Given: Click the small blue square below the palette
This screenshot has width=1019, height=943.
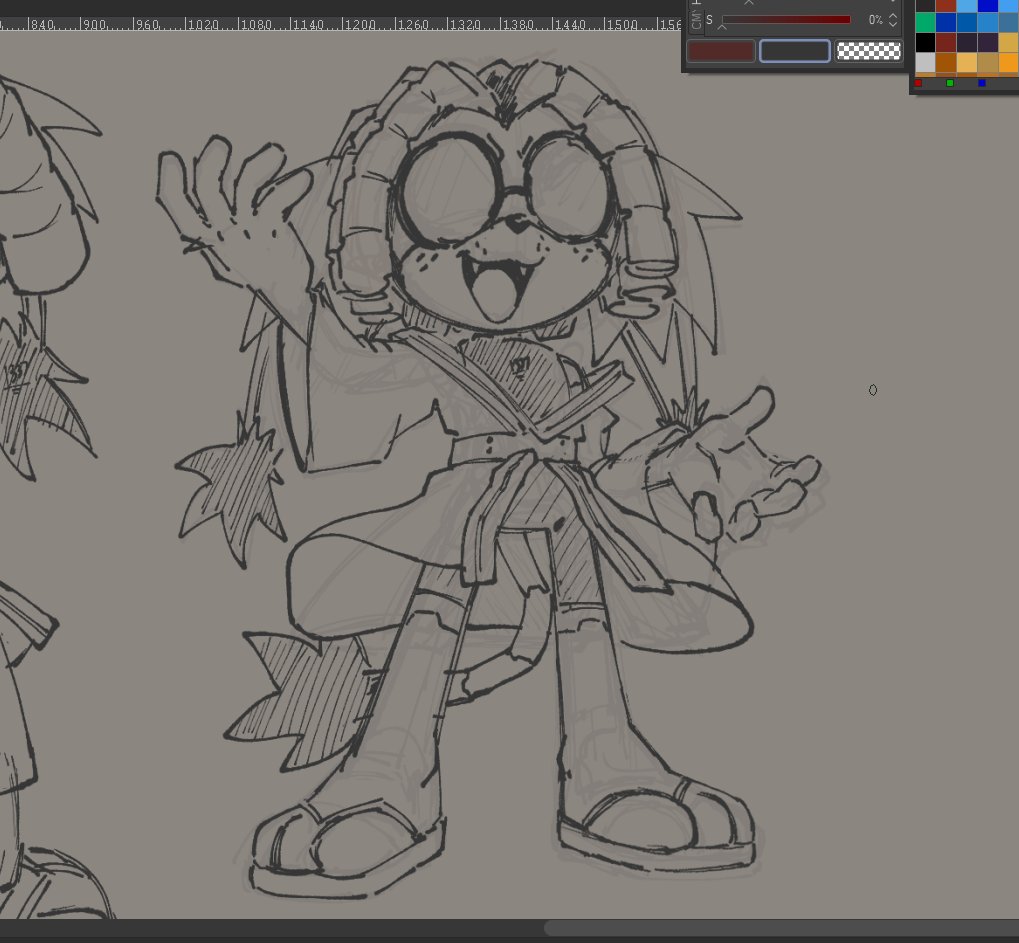Looking at the screenshot, I should point(982,83).
